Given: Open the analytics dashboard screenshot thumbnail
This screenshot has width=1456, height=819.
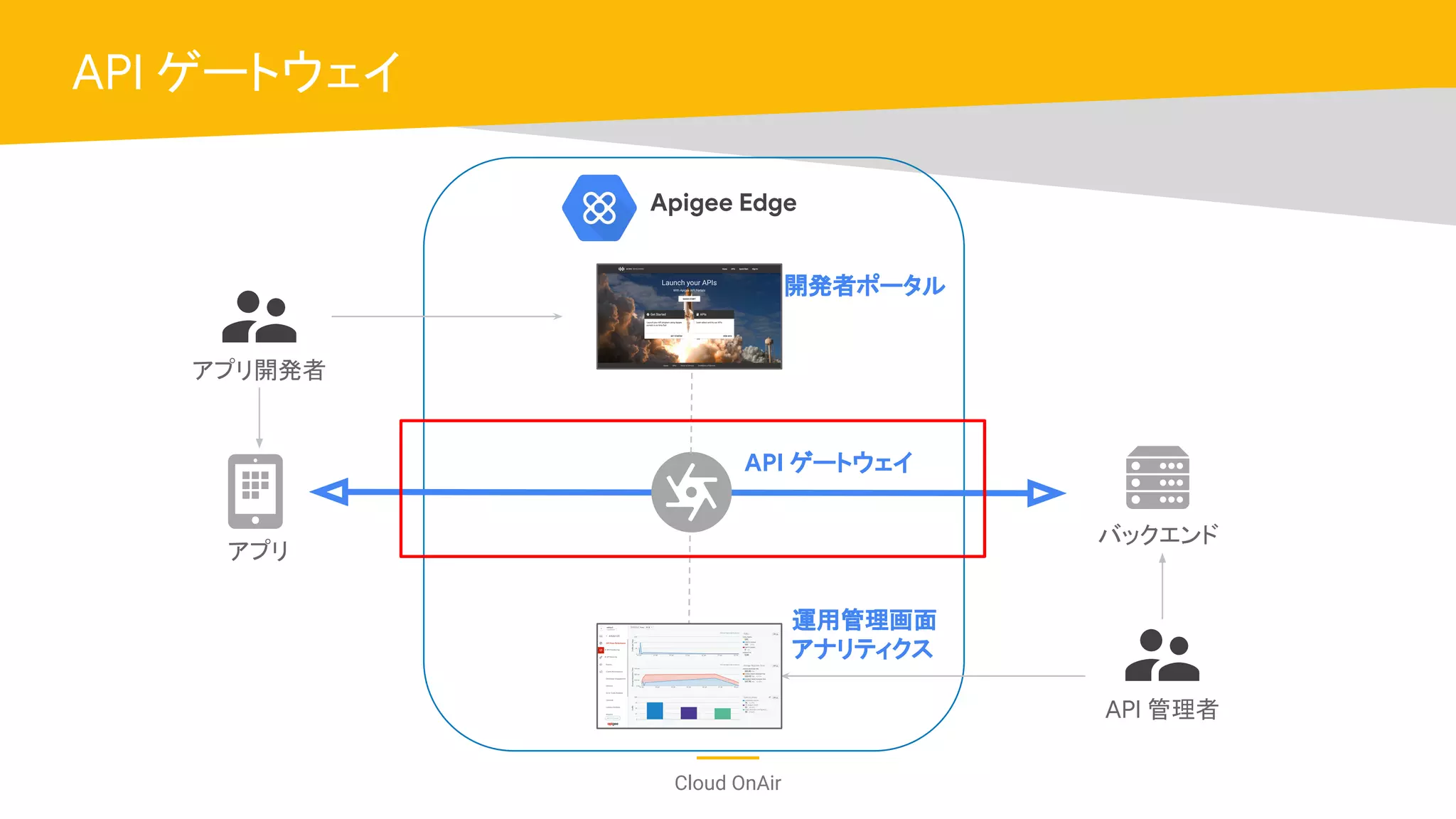Looking at the screenshot, I should pyautogui.click(x=689, y=676).
